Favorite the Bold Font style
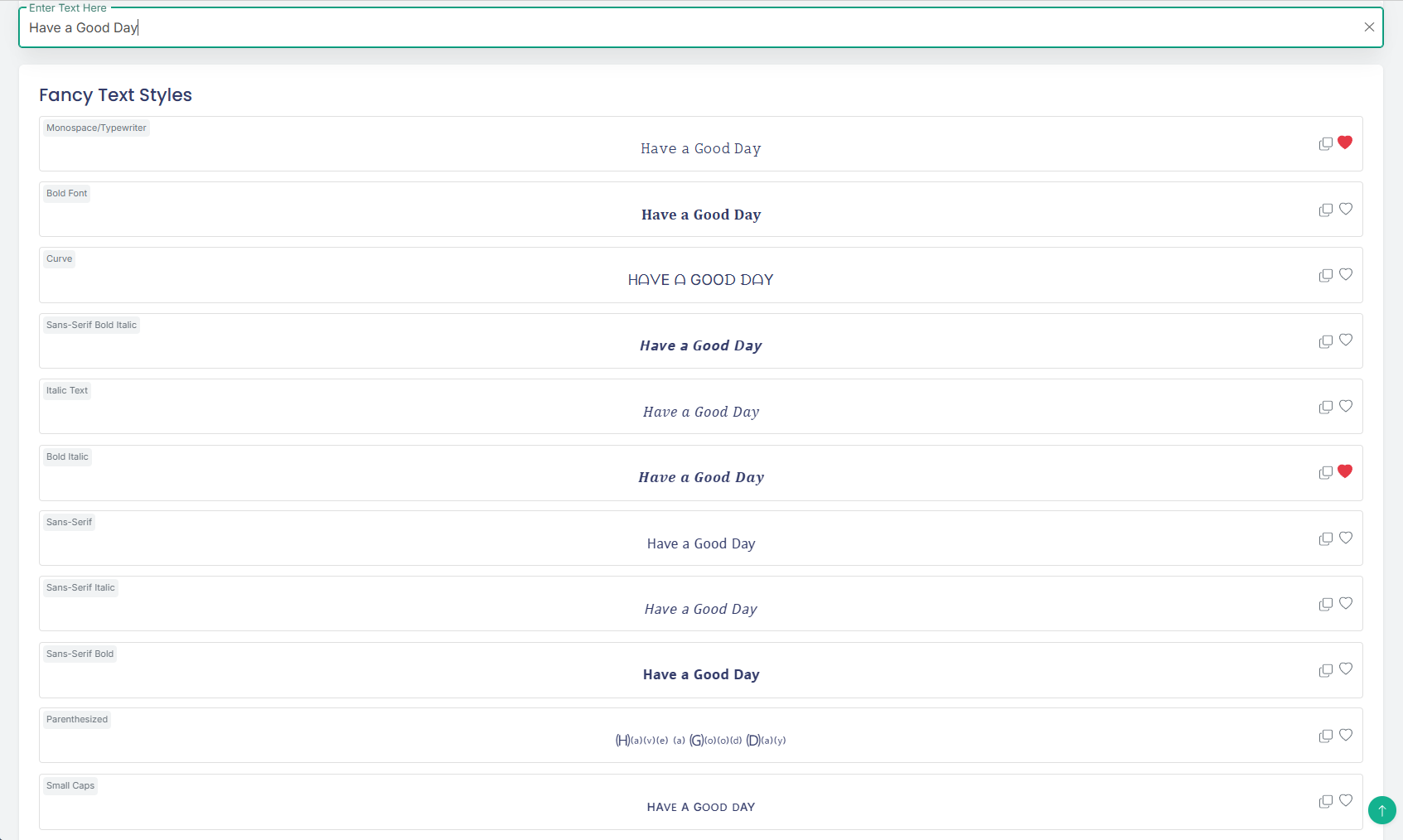Screen dimensions: 1403x840 coord(1345,209)
